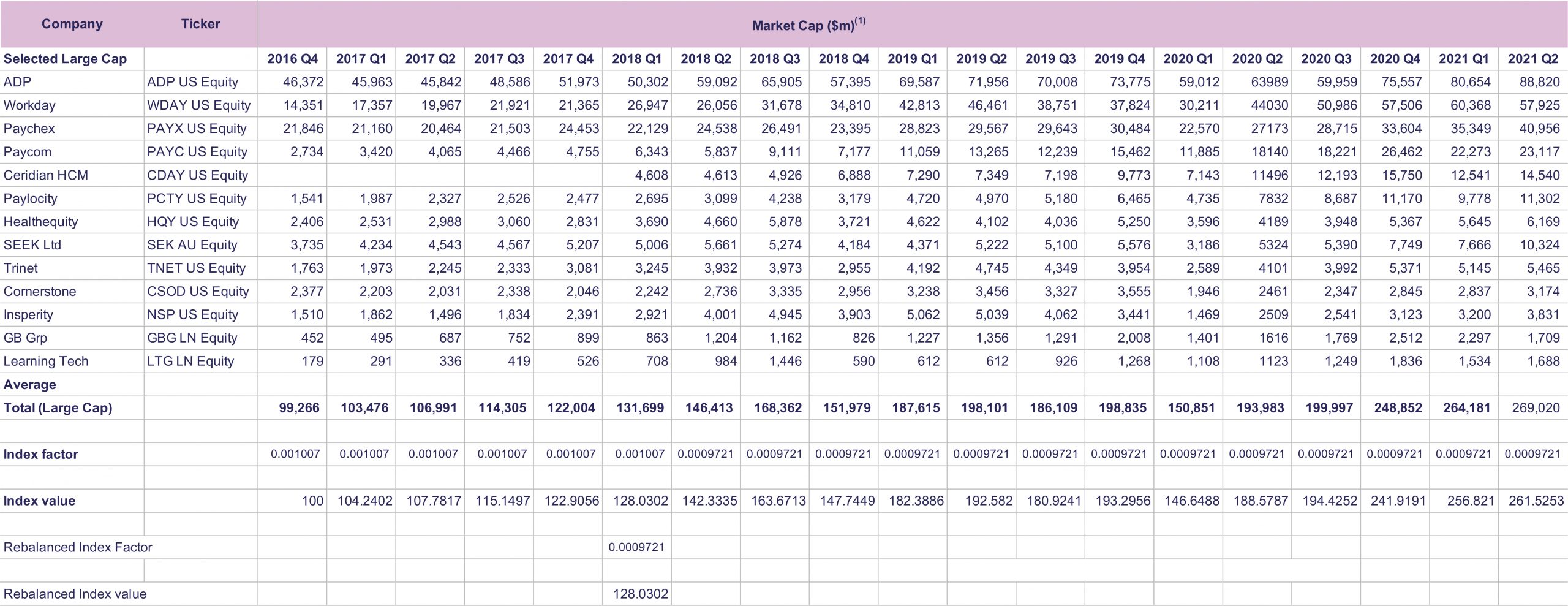Select the Learning Tech row label
This screenshot has width=1568, height=606.
(x=46, y=362)
